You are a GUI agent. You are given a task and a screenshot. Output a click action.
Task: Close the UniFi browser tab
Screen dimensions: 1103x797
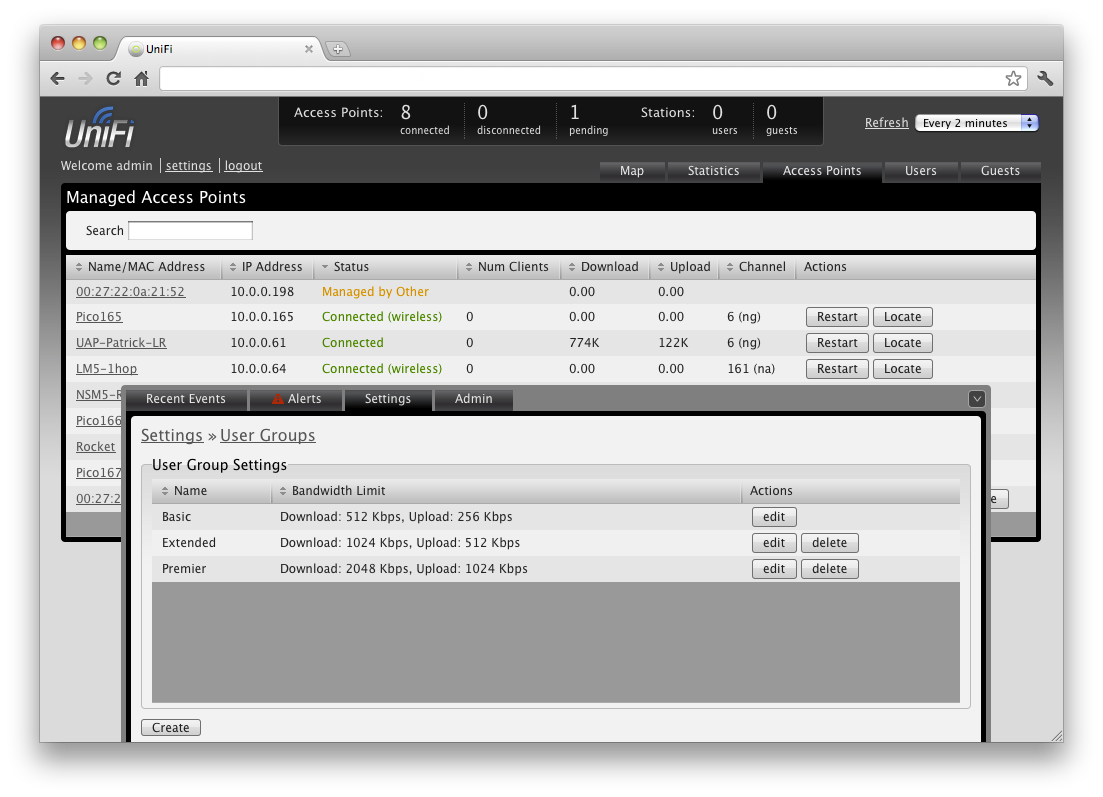[308, 49]
